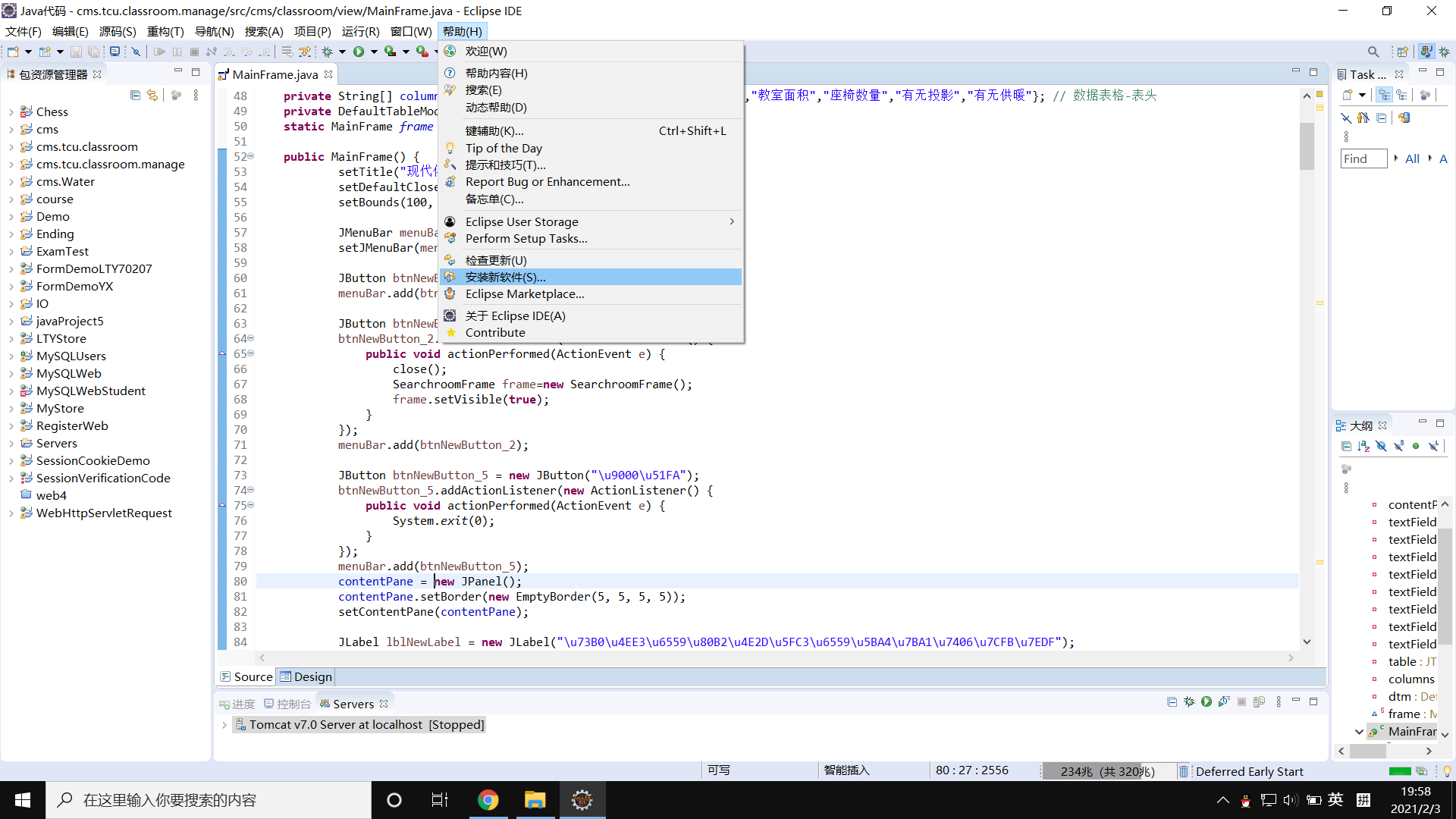Viewport: 1456px width, 819px height.
Task: Start the server in debug mode
Action: point(1189,701)
